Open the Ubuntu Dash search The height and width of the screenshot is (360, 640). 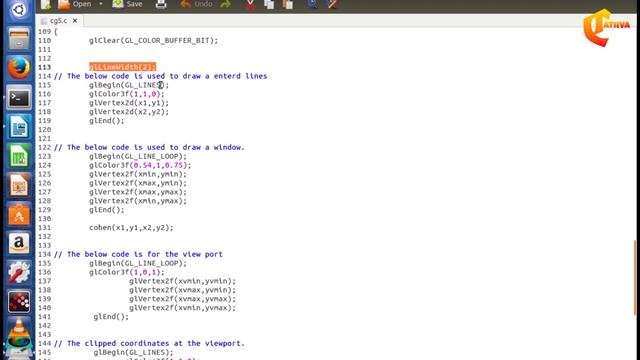coord(19,10)
